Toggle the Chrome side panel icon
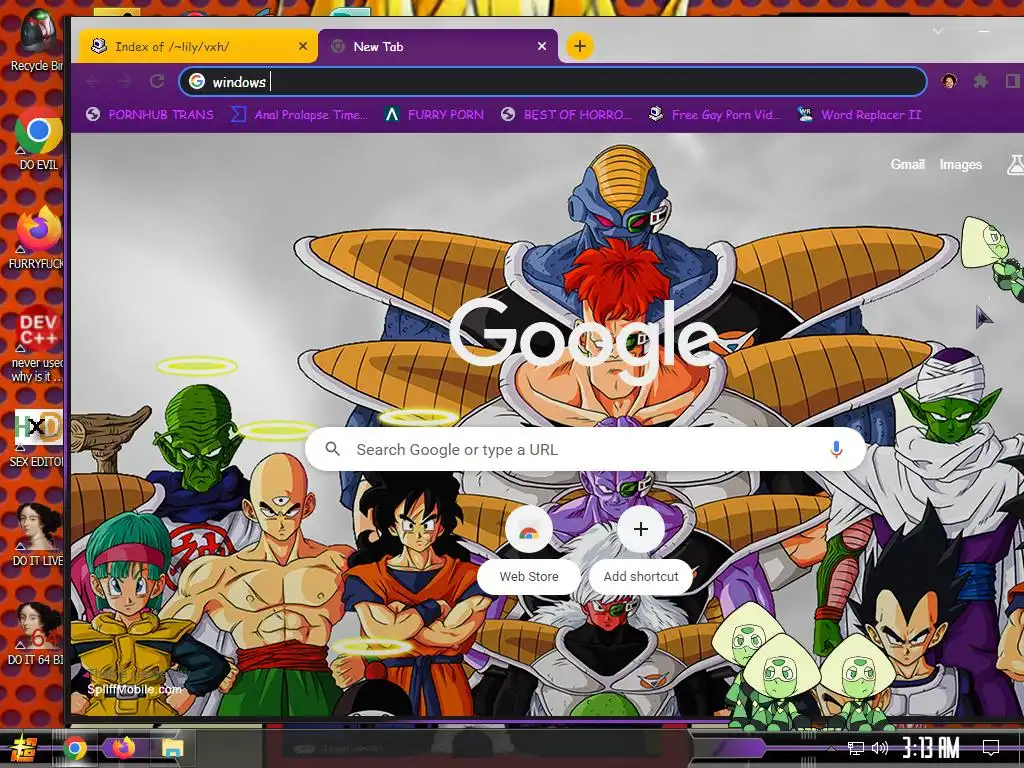This screenshot has height=768, width=1024. [1013, 81]
